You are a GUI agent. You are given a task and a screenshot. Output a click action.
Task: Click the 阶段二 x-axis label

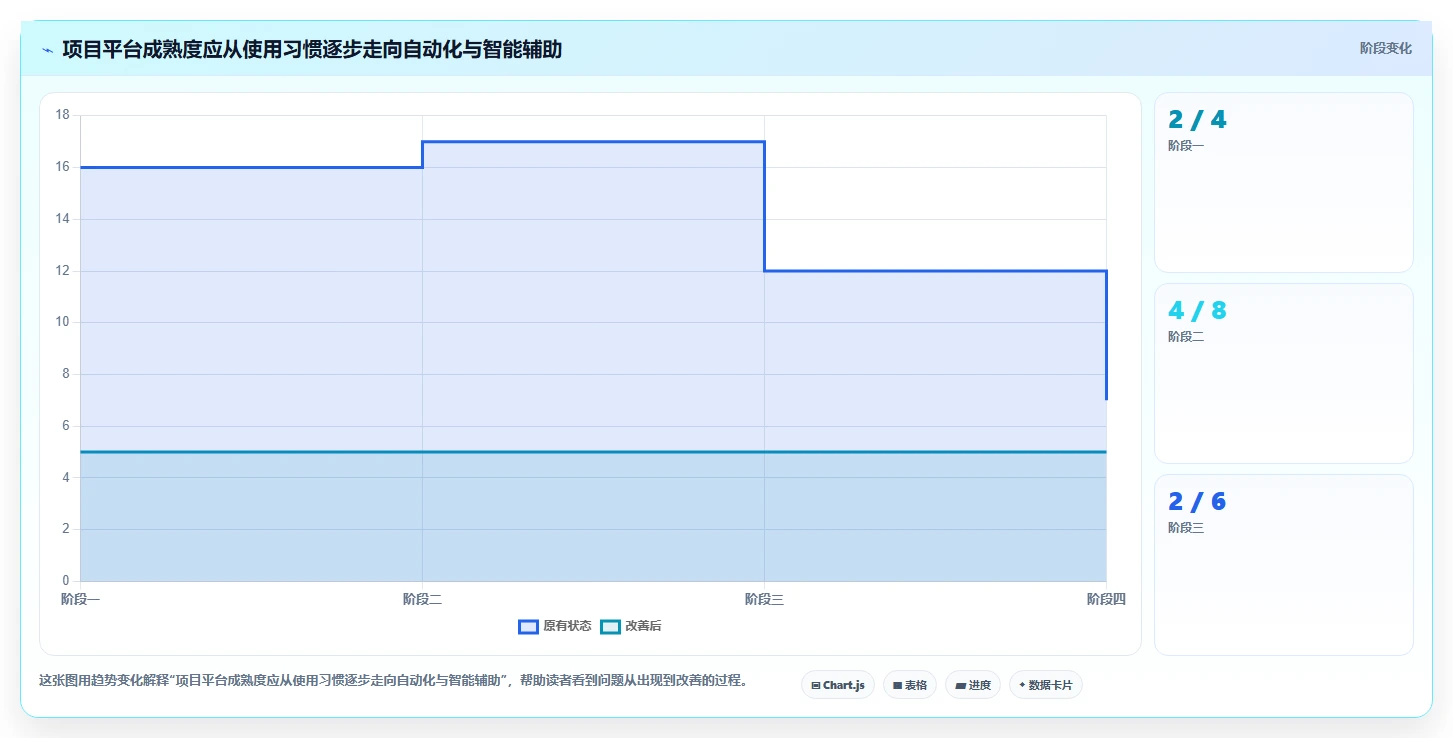pyautogui.click(x=422, y=599)
